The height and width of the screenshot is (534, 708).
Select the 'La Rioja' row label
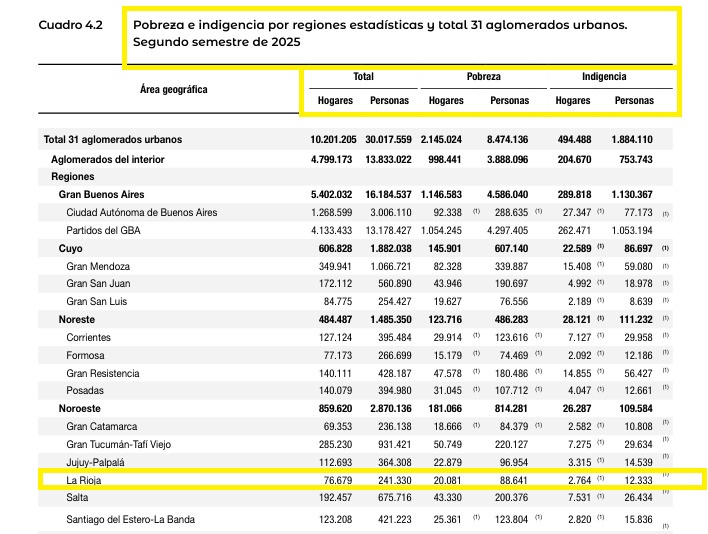coord(84,480)
